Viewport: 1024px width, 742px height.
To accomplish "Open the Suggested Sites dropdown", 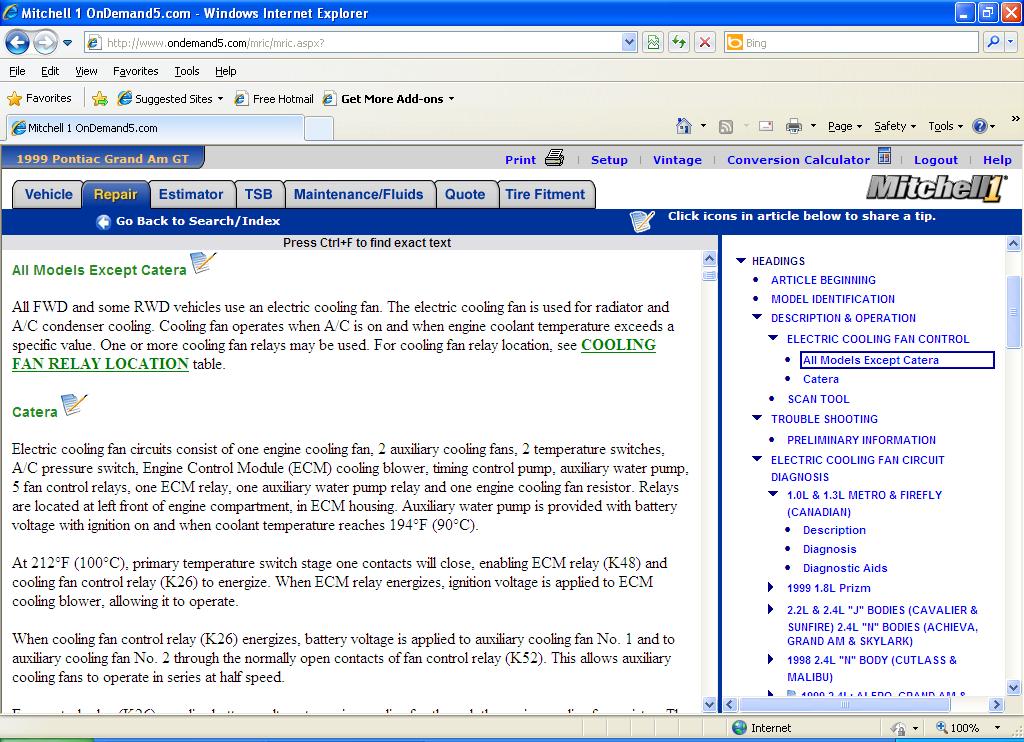I will [x=220, y=99].
